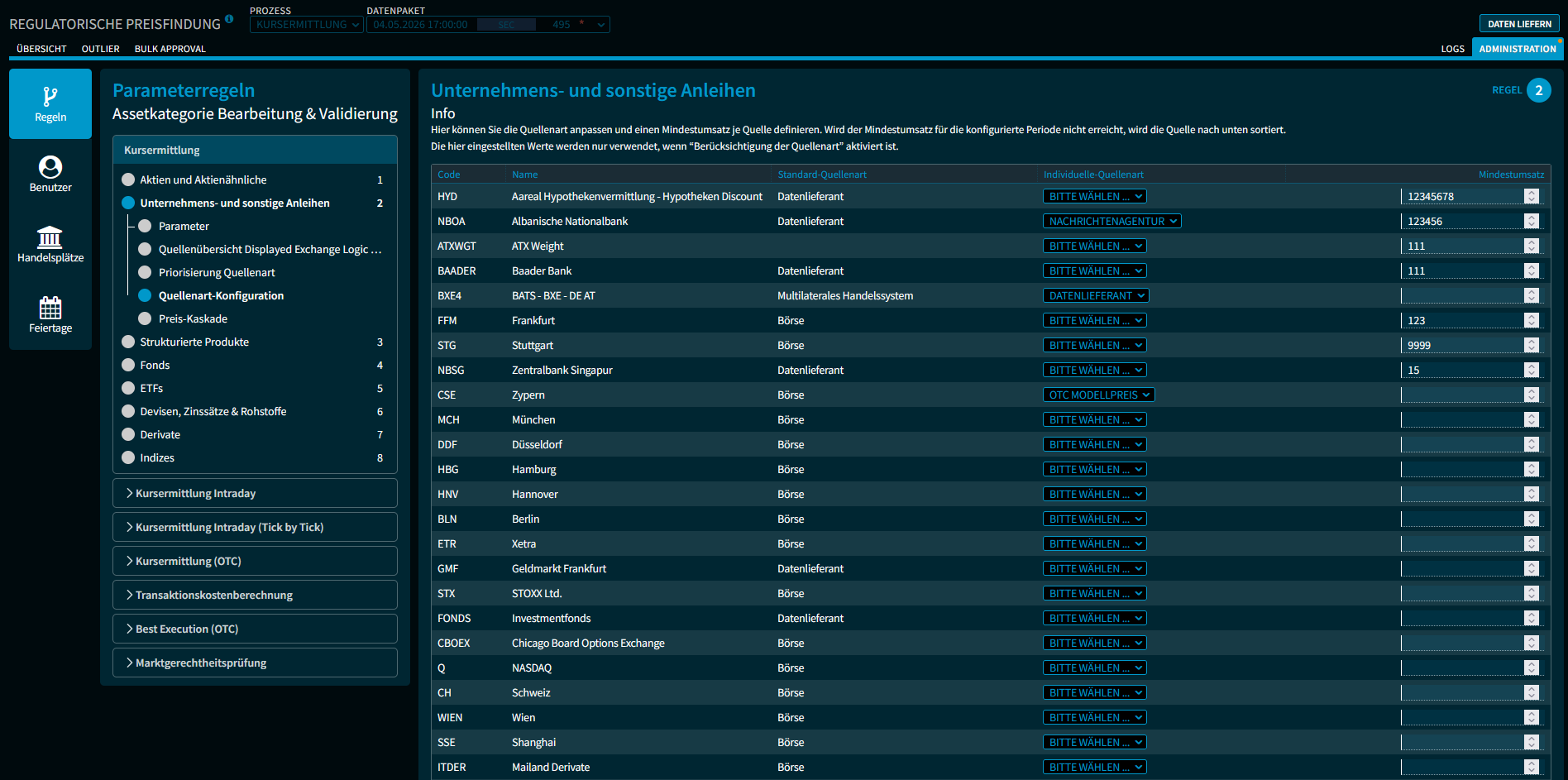This screenshot has width=1568, height=780.
Task: Open Quellenart dropdown for Frankfurt row
Action: [1095, 320]
